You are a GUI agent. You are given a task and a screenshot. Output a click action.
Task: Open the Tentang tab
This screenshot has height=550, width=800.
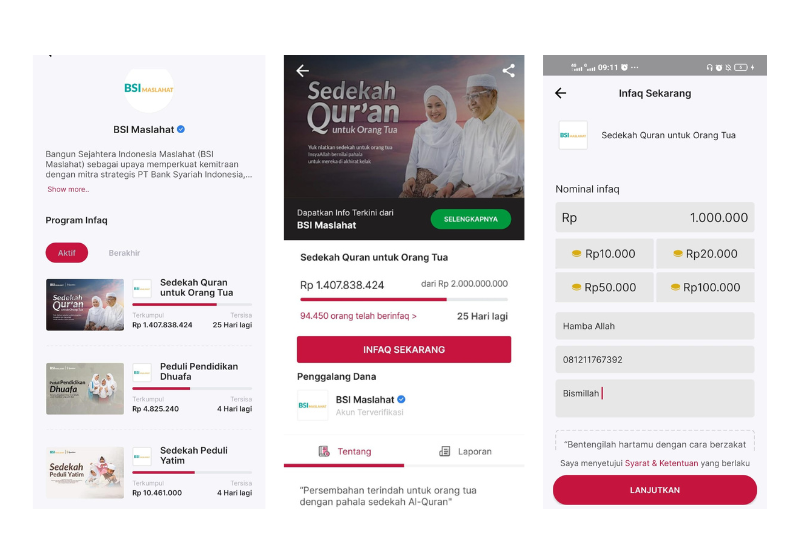[x=344, y=452]
